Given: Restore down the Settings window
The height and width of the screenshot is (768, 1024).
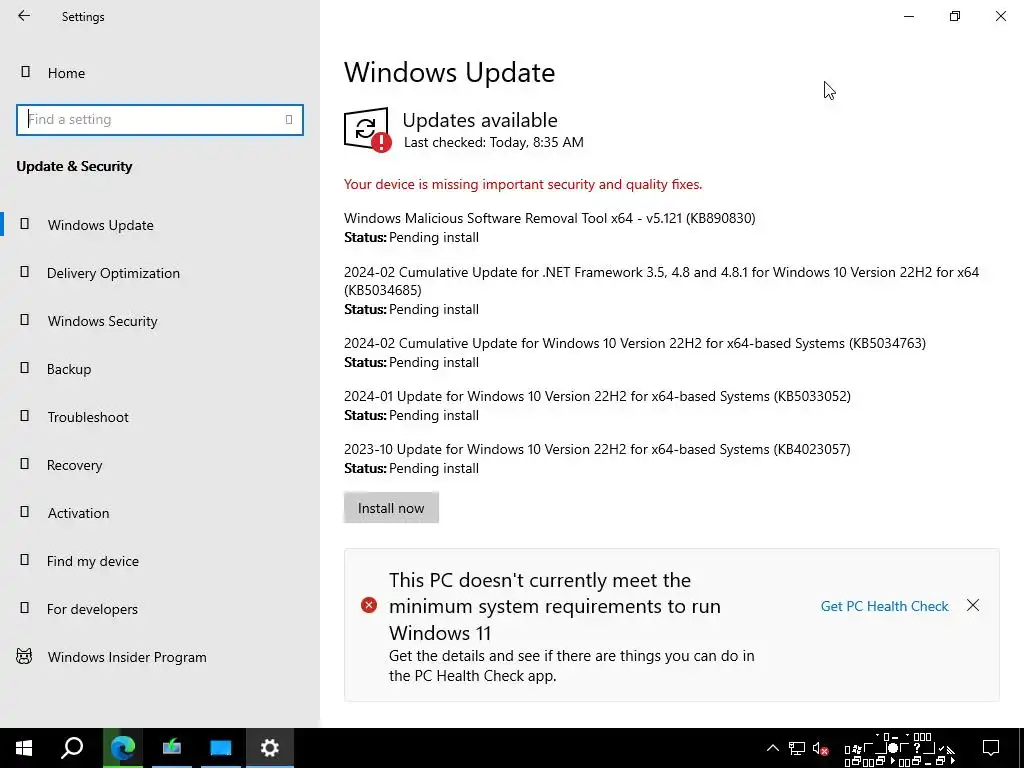Looking at the screenshot, I should [x=955, y=16].
